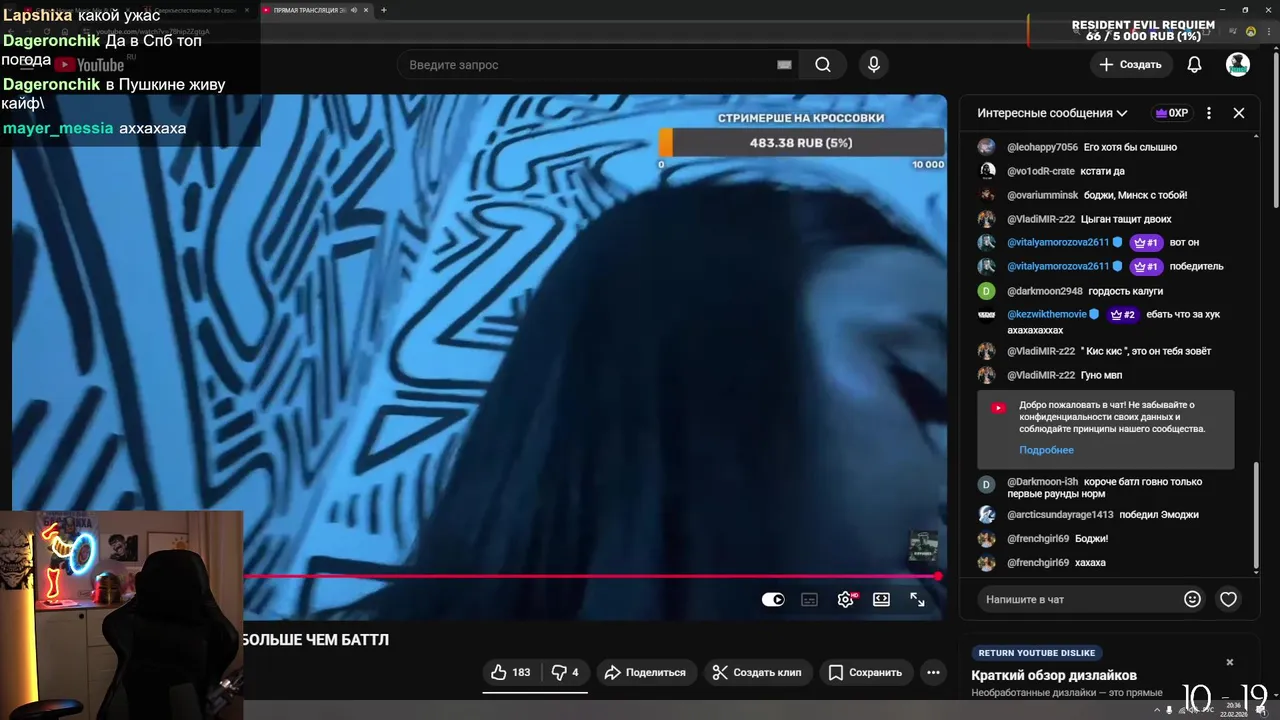Open YouTube notifications bell
This screenshot has height=720, width=1280.
pos(1194,64)
